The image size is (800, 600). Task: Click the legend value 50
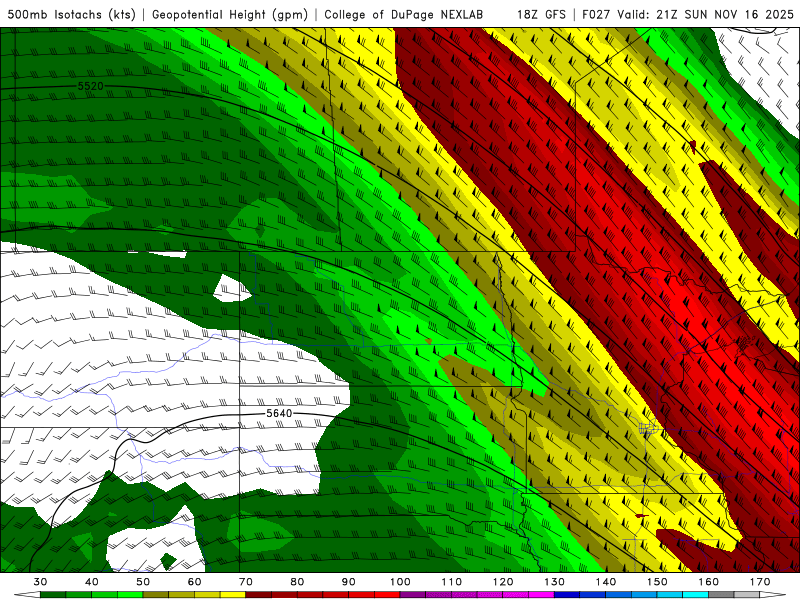click(143, 582)
